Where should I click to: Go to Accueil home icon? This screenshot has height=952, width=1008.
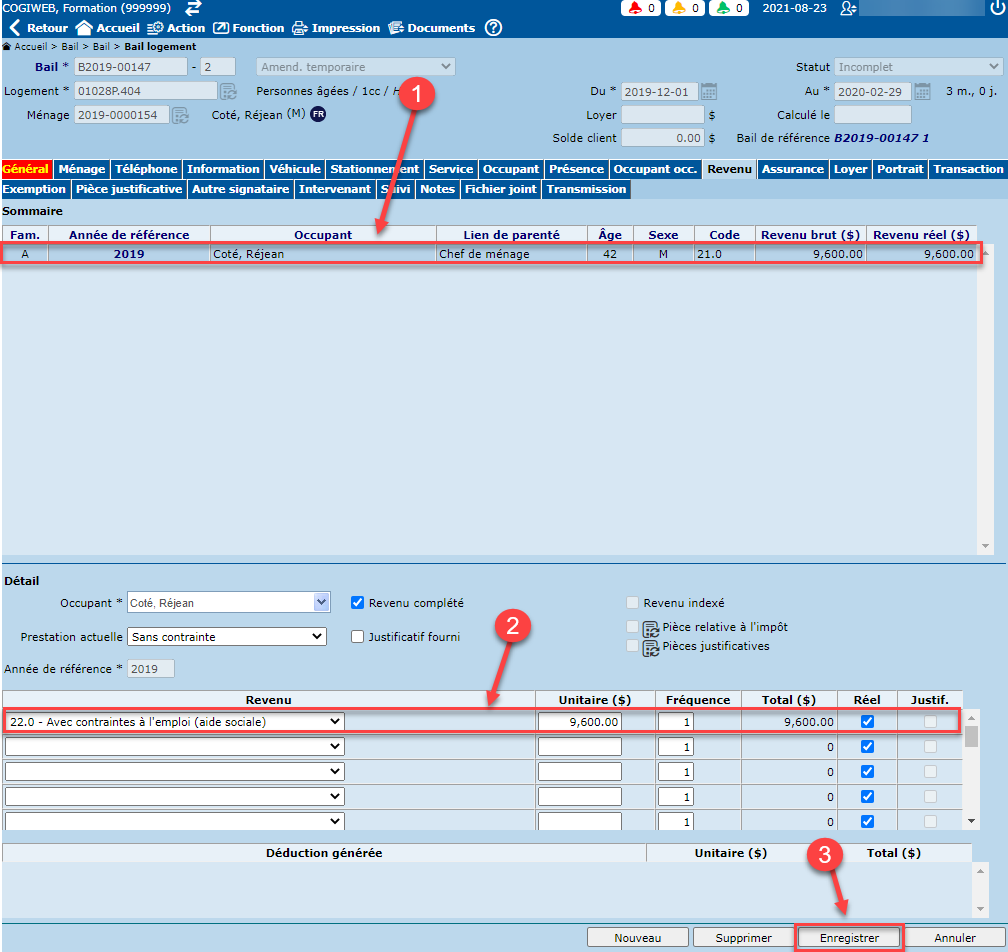tap(84, 28)
